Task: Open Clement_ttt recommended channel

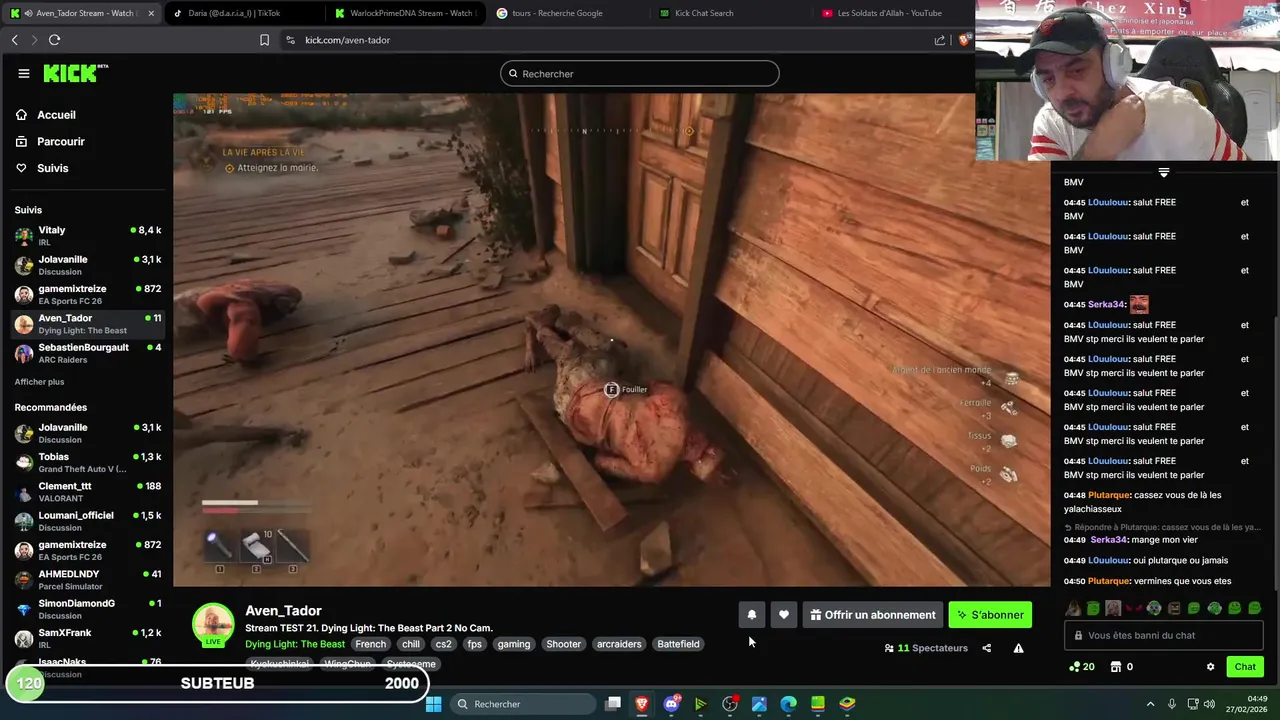Action: click(x=87, y=492)
